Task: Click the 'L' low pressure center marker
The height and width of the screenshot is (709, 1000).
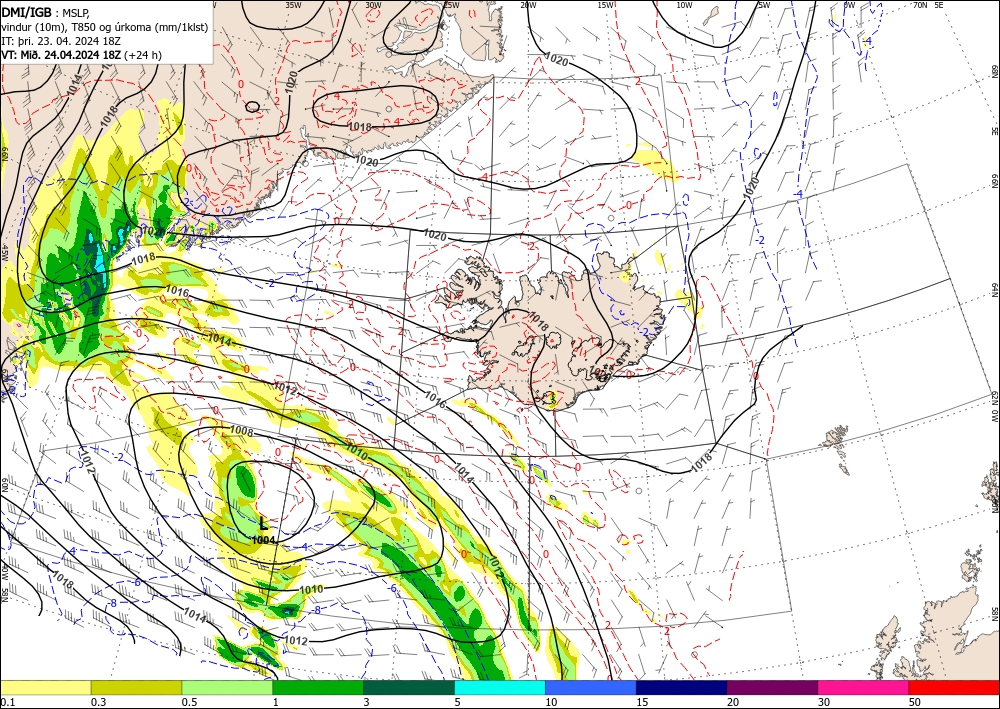Action: 263,524
